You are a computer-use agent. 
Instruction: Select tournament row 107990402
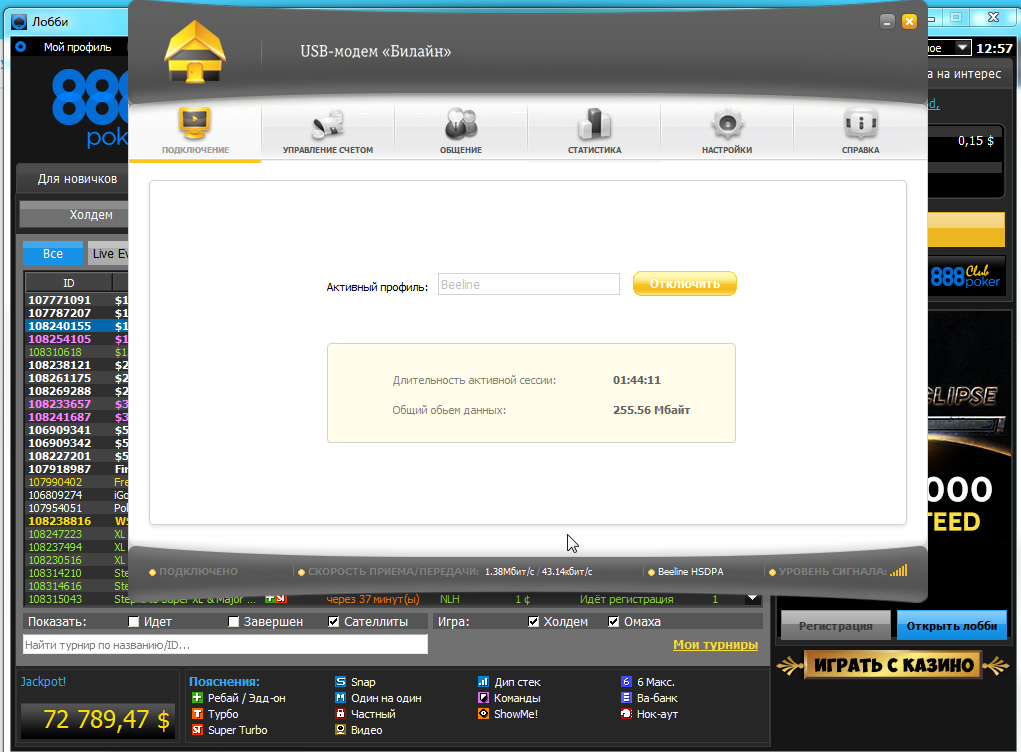click(77, 482)
